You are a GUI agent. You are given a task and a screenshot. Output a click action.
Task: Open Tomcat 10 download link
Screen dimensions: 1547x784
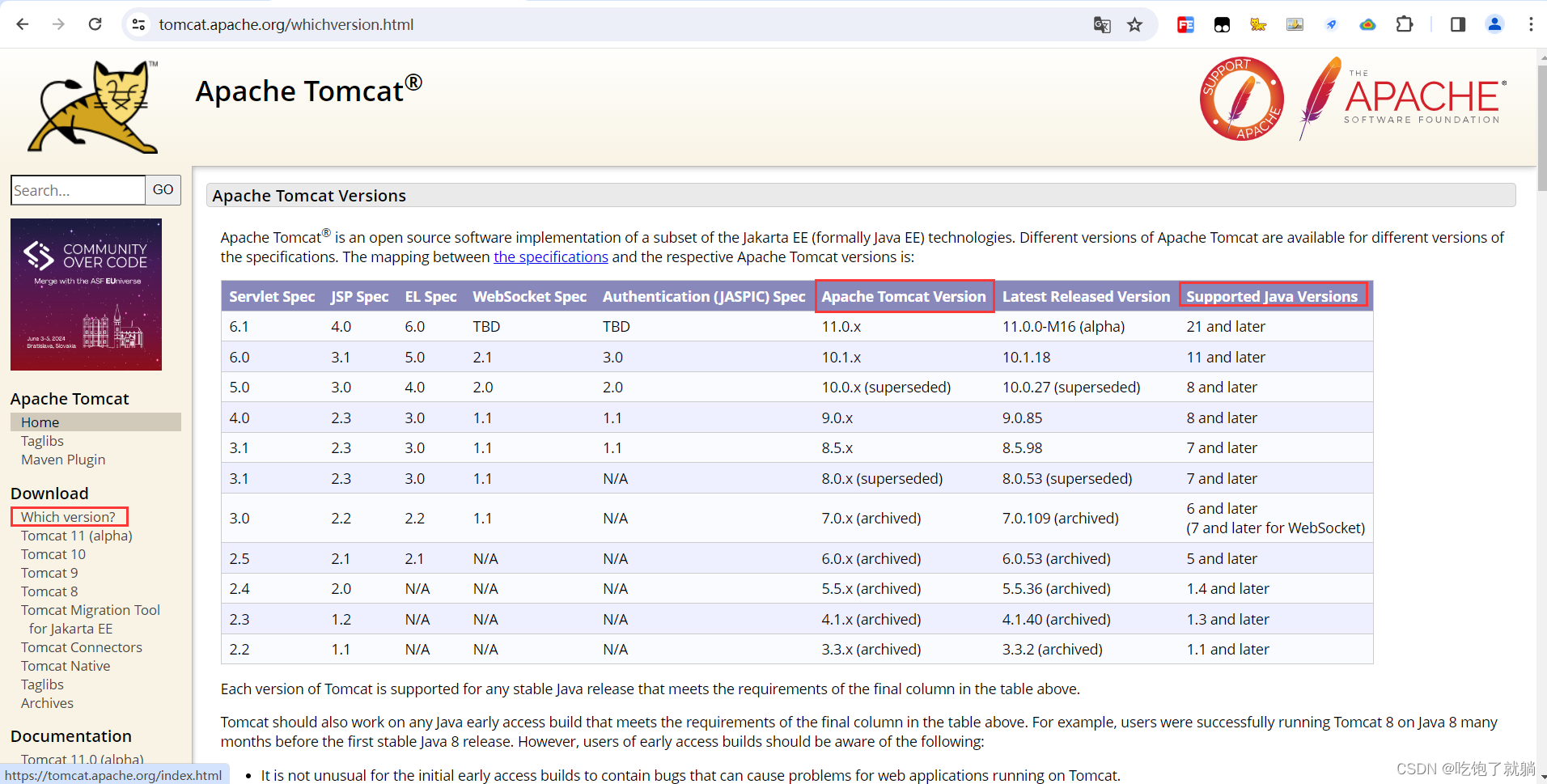pos(53,554)
